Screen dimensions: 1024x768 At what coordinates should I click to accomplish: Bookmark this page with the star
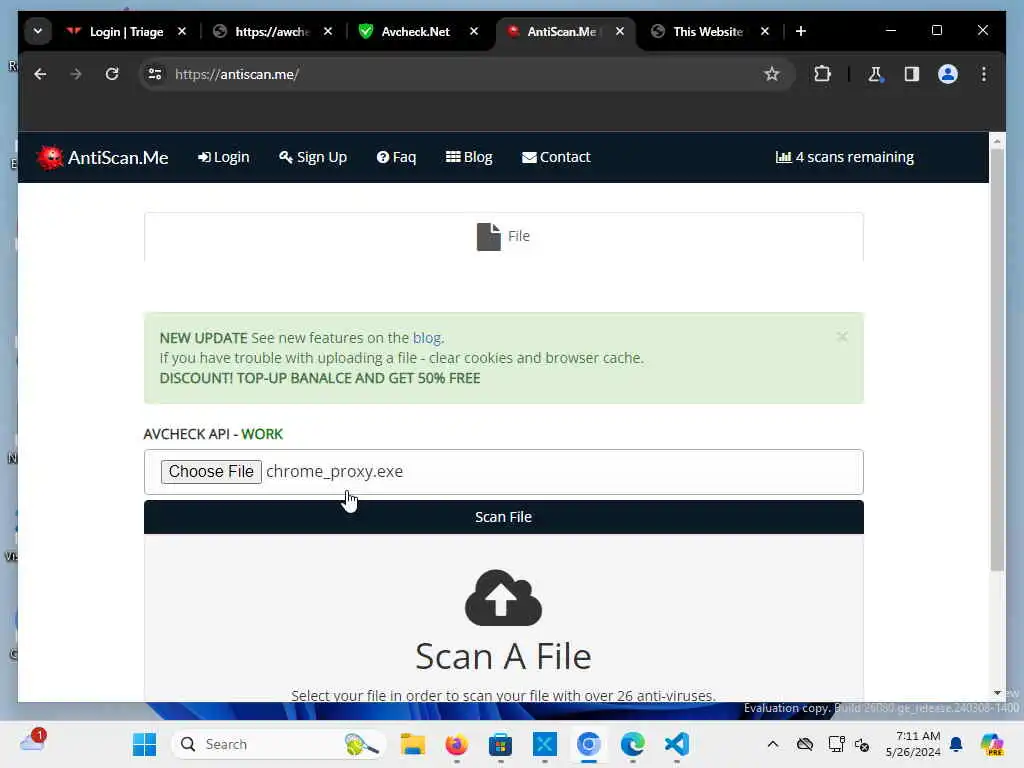[x=772, y=74]
